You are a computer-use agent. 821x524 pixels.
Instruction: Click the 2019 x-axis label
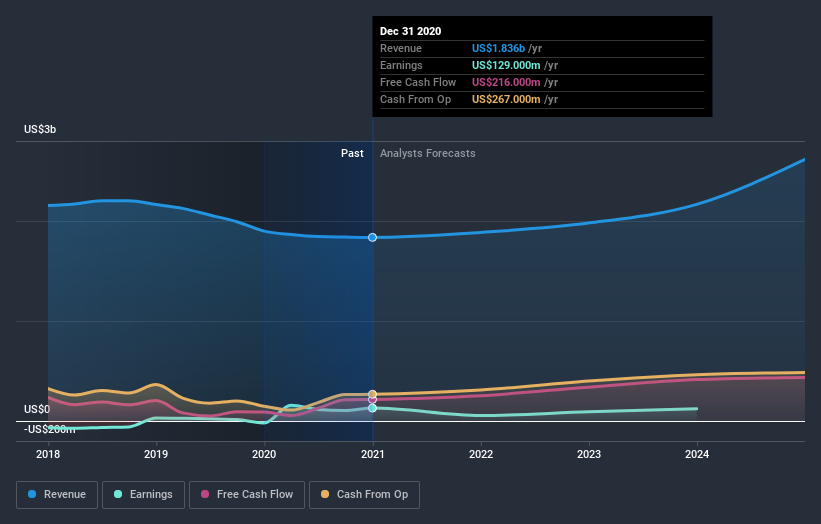click(156, 454)
